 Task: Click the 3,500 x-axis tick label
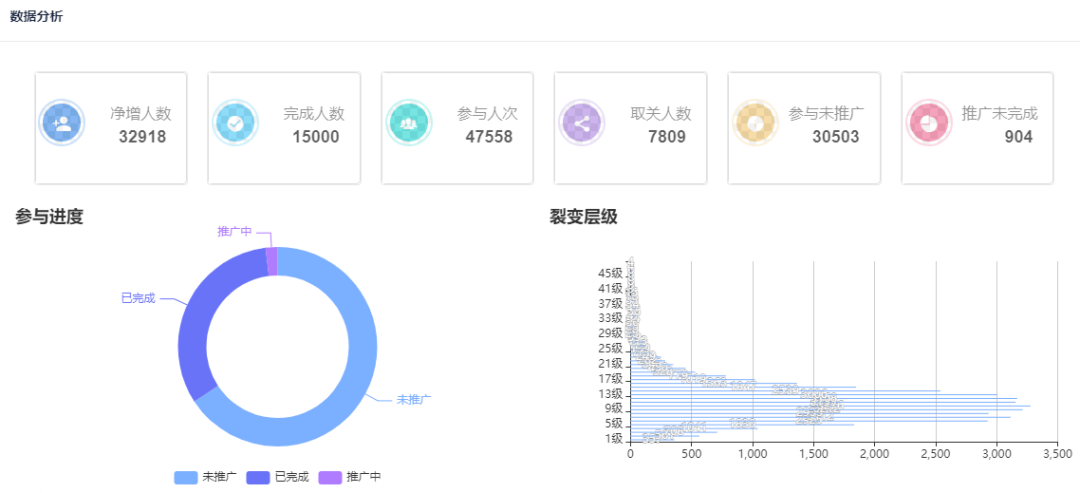click(1057, 454)
